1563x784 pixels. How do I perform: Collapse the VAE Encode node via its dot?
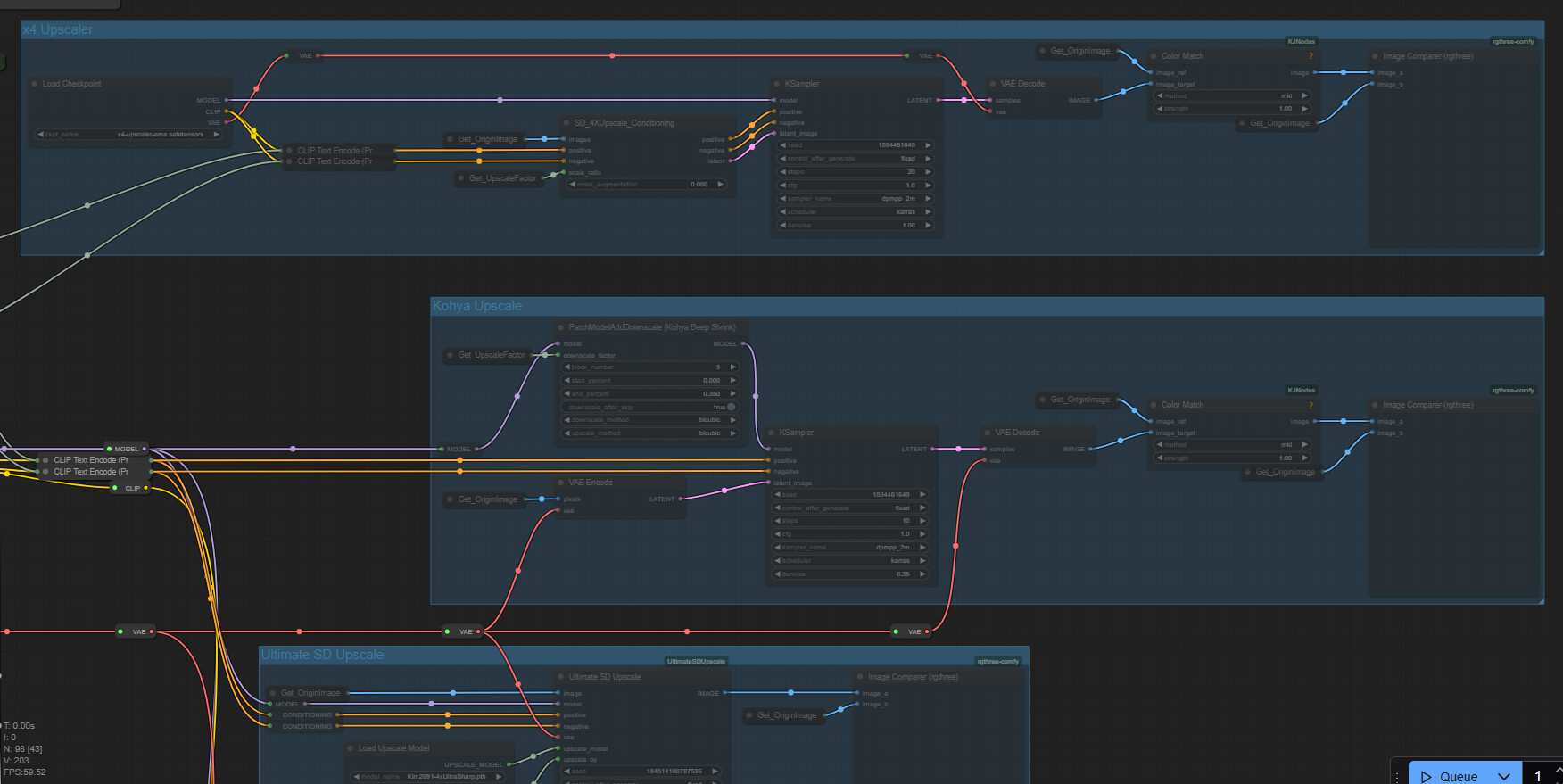click(x=561, y=483)
